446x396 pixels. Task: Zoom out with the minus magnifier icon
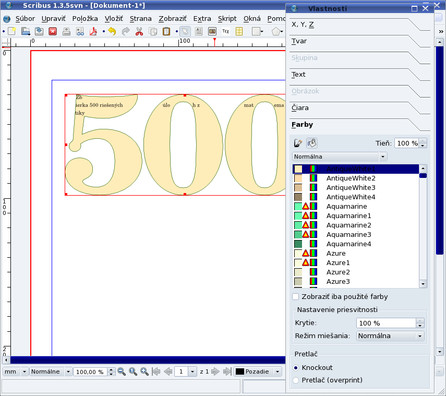coord(122,371)
